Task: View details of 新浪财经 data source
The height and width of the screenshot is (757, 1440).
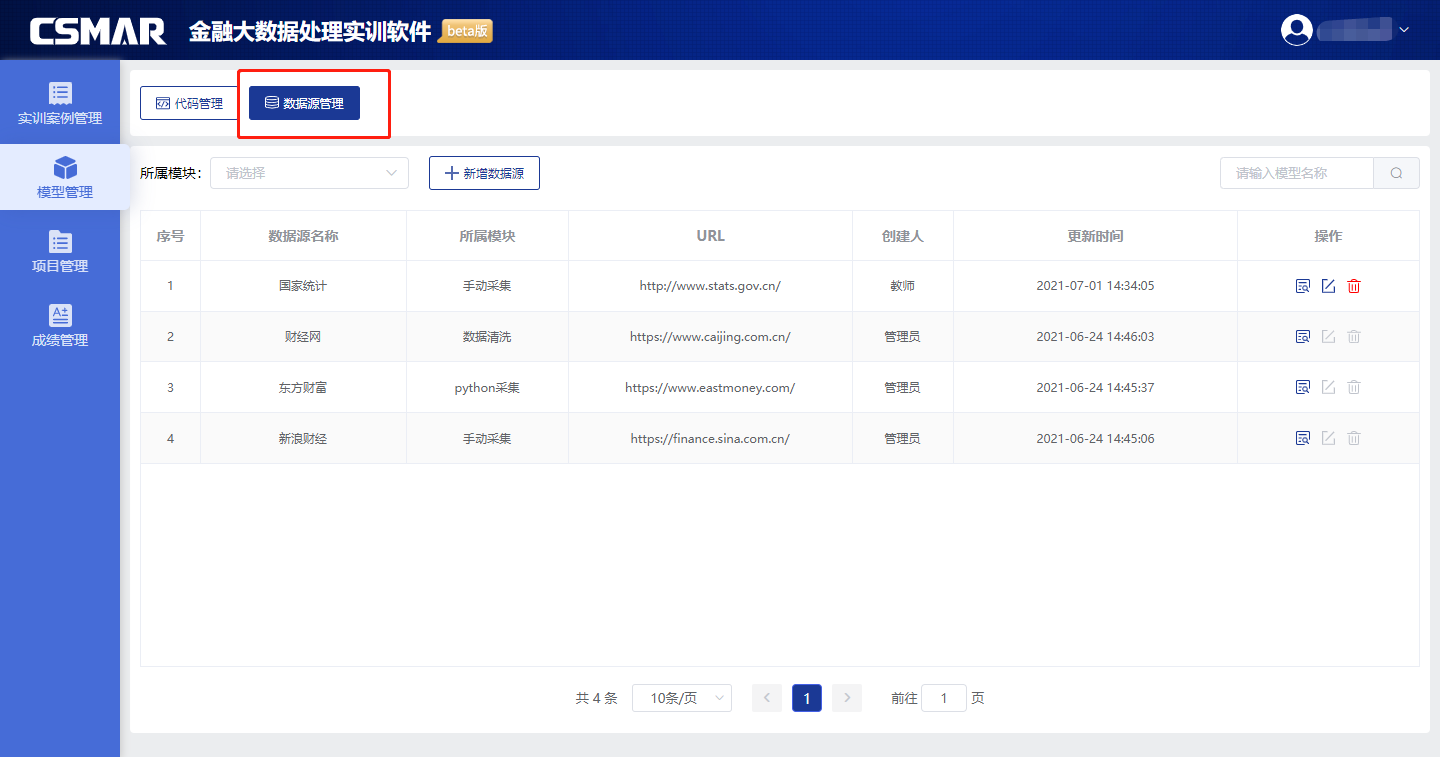Action: [1302, 438]
